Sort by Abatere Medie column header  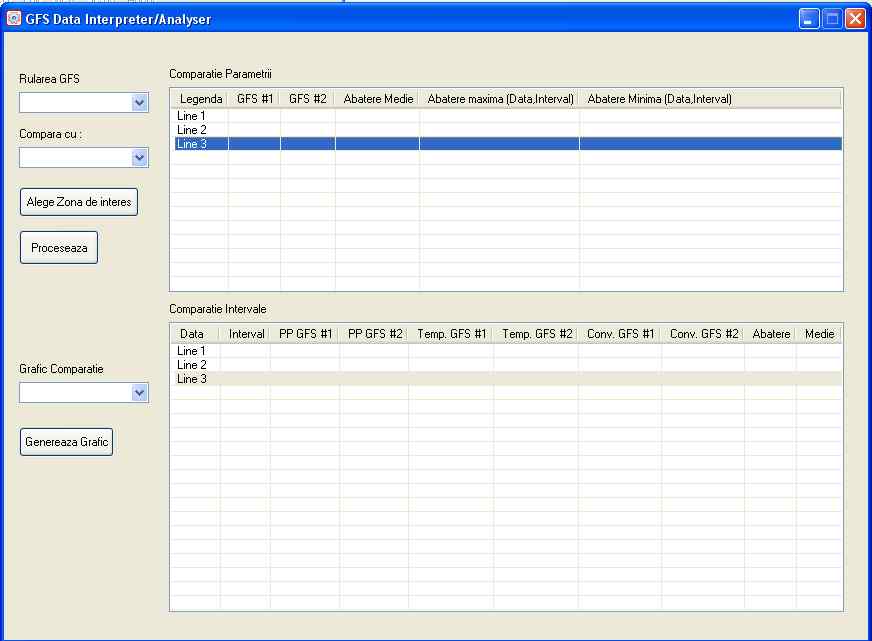377,99
